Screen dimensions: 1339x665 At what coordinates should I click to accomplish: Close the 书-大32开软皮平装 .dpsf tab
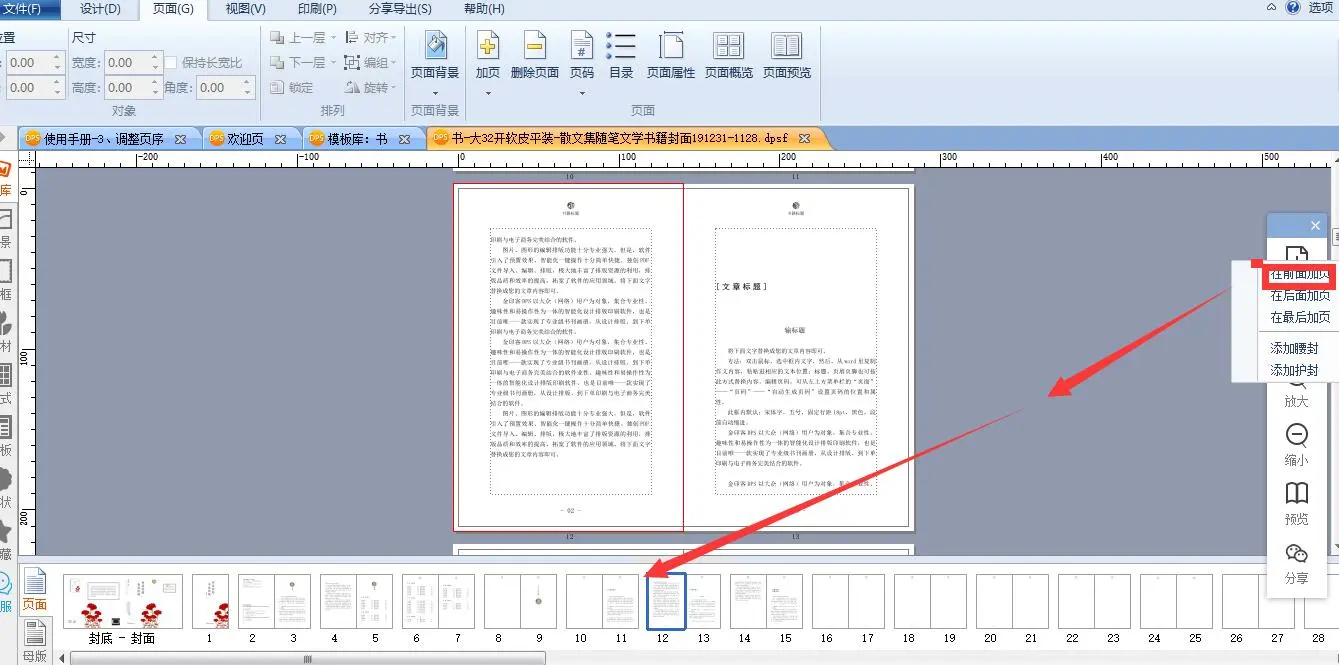coord(804,138)
